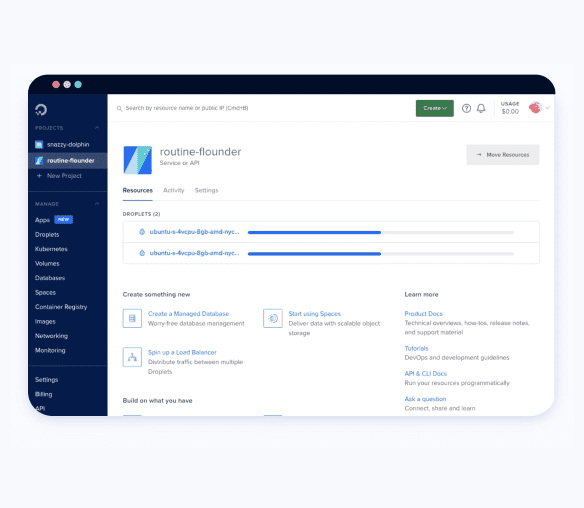Open Kubernetes in the sidebar
This screenshot has width=584, height=508.
pyautogui.click(x=51, y=249)
